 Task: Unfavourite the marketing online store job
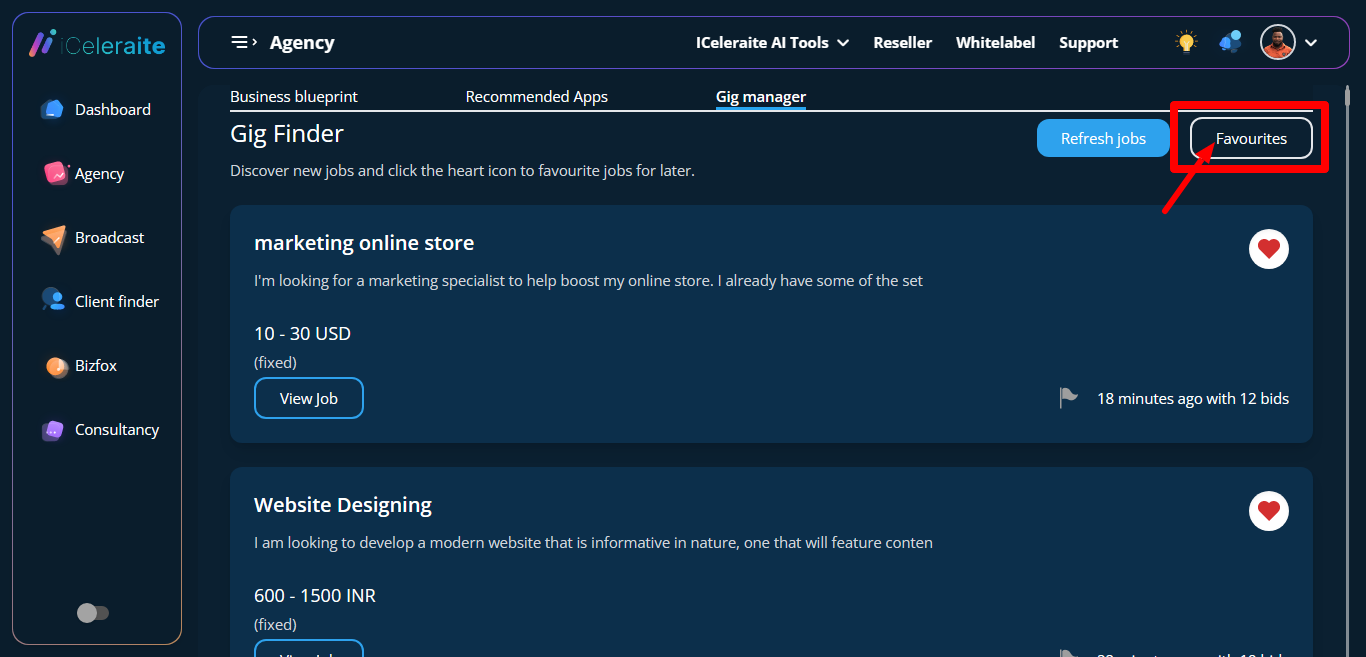tap(1268, 249)
